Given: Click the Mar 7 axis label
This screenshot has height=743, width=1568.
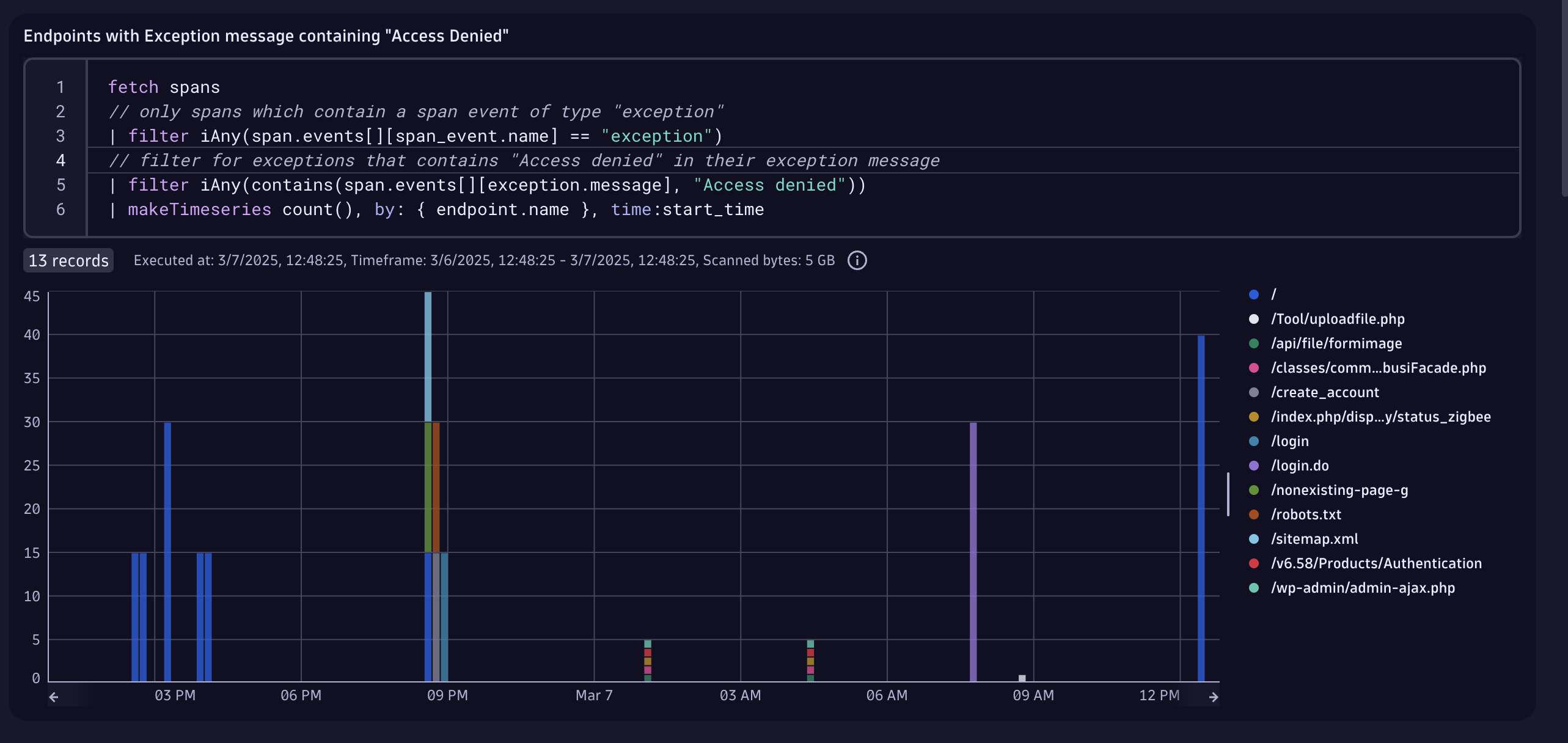Looking at the screenshot, I should [593, 695].
